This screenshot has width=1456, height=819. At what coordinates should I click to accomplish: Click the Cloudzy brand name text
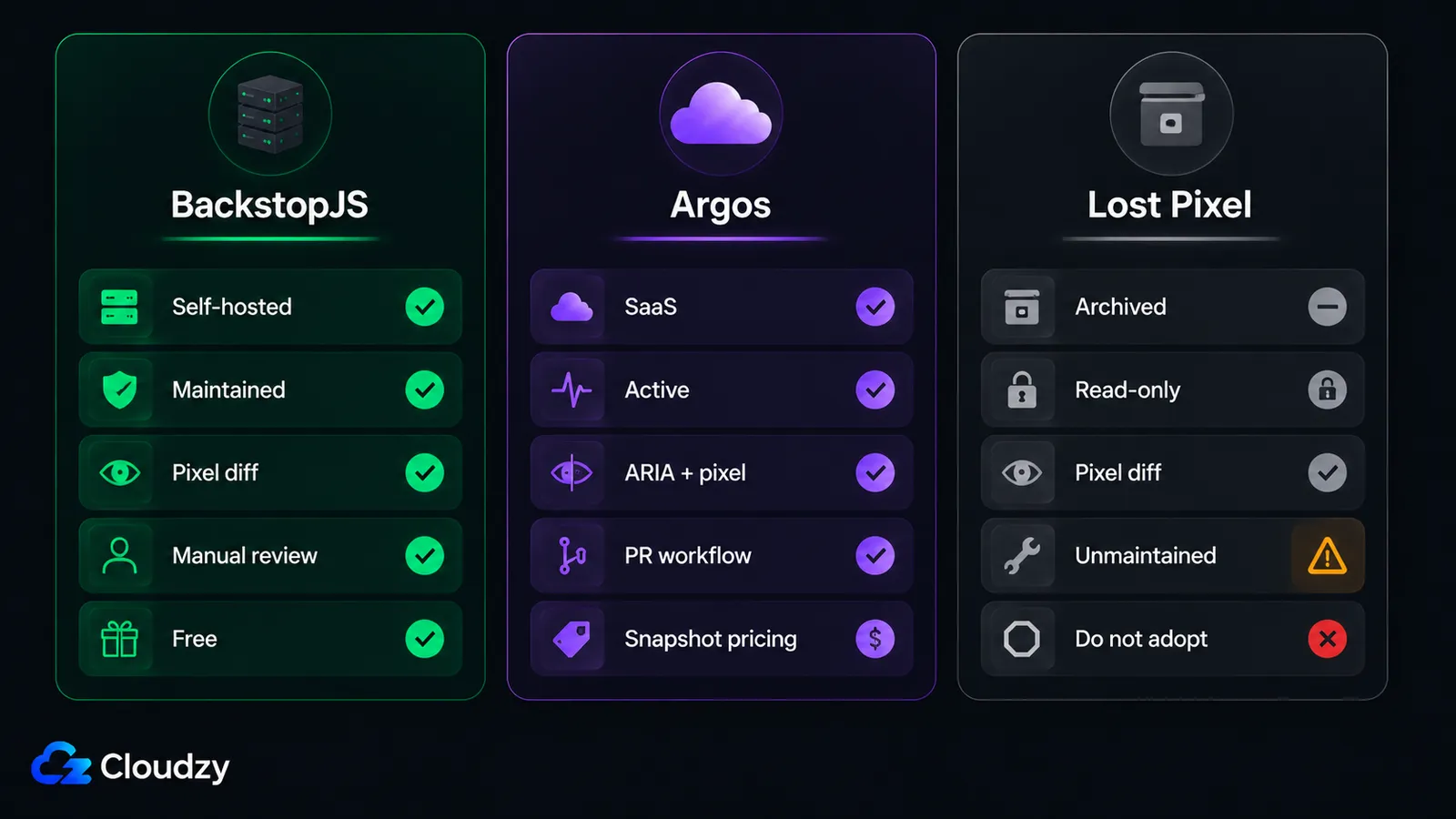[165, 767]
